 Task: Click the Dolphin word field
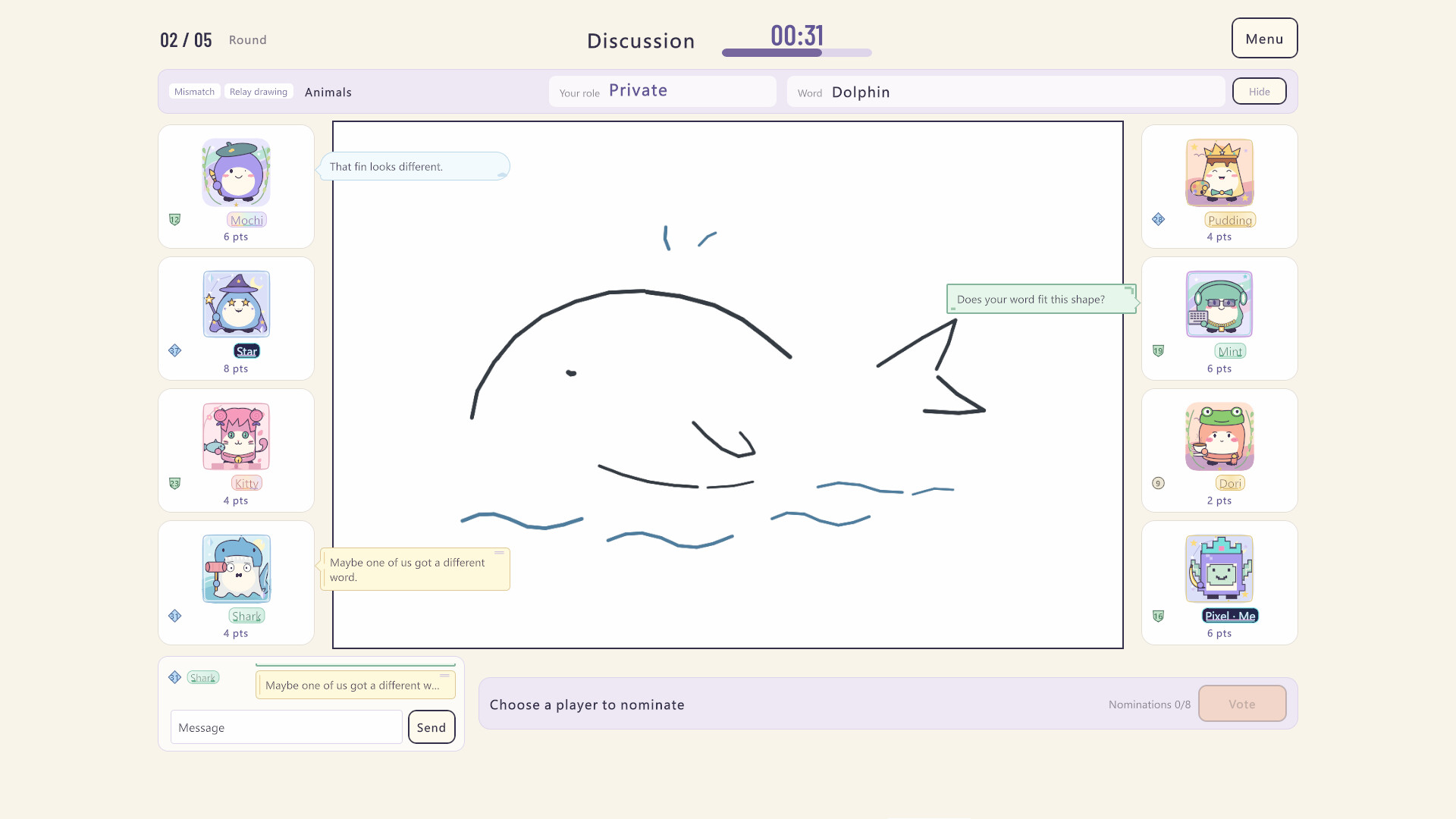pos(1006,91)
